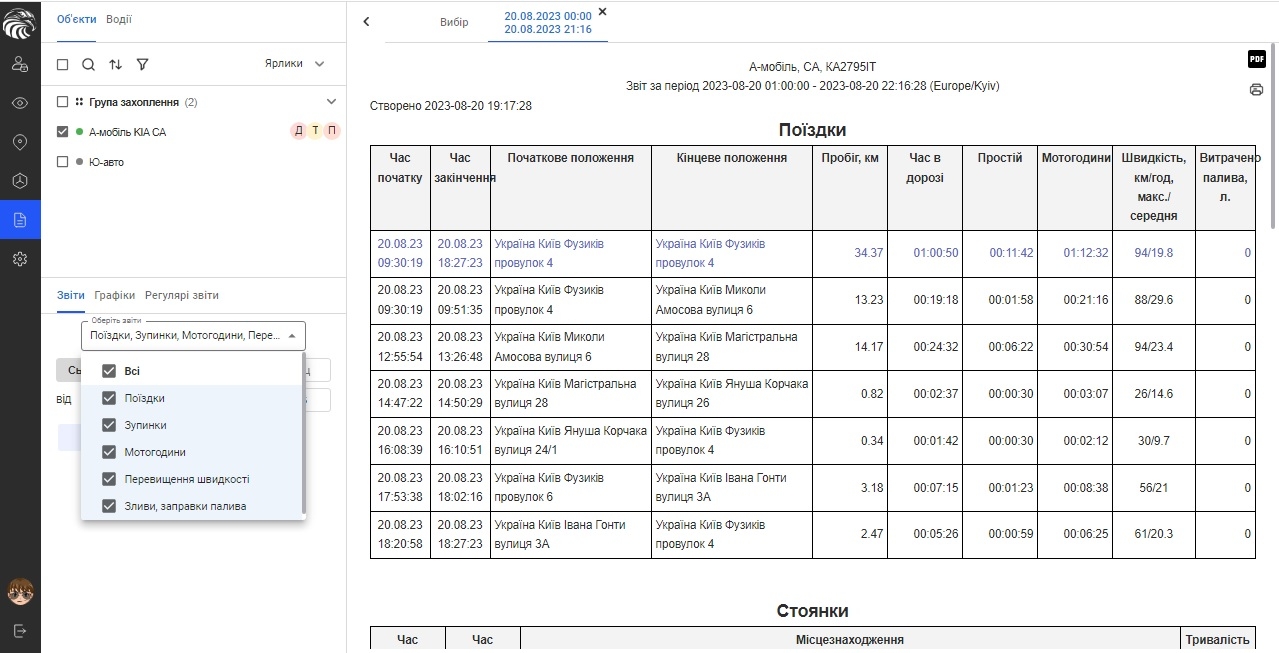Toggle the Мотогодини report checkbox

[x=109, y=452]
